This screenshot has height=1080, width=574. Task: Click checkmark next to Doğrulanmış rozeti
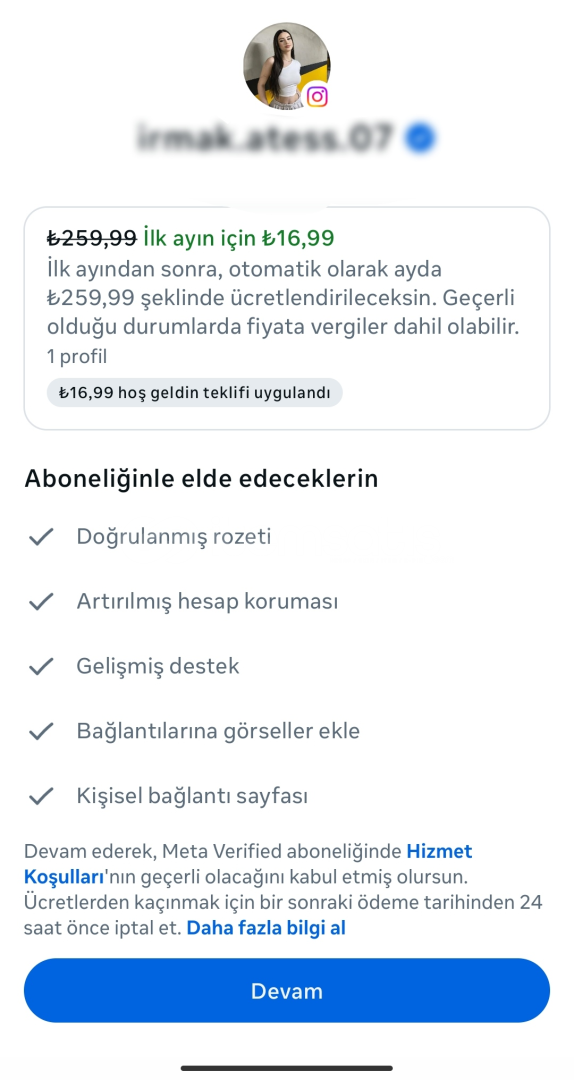(41, 537)
